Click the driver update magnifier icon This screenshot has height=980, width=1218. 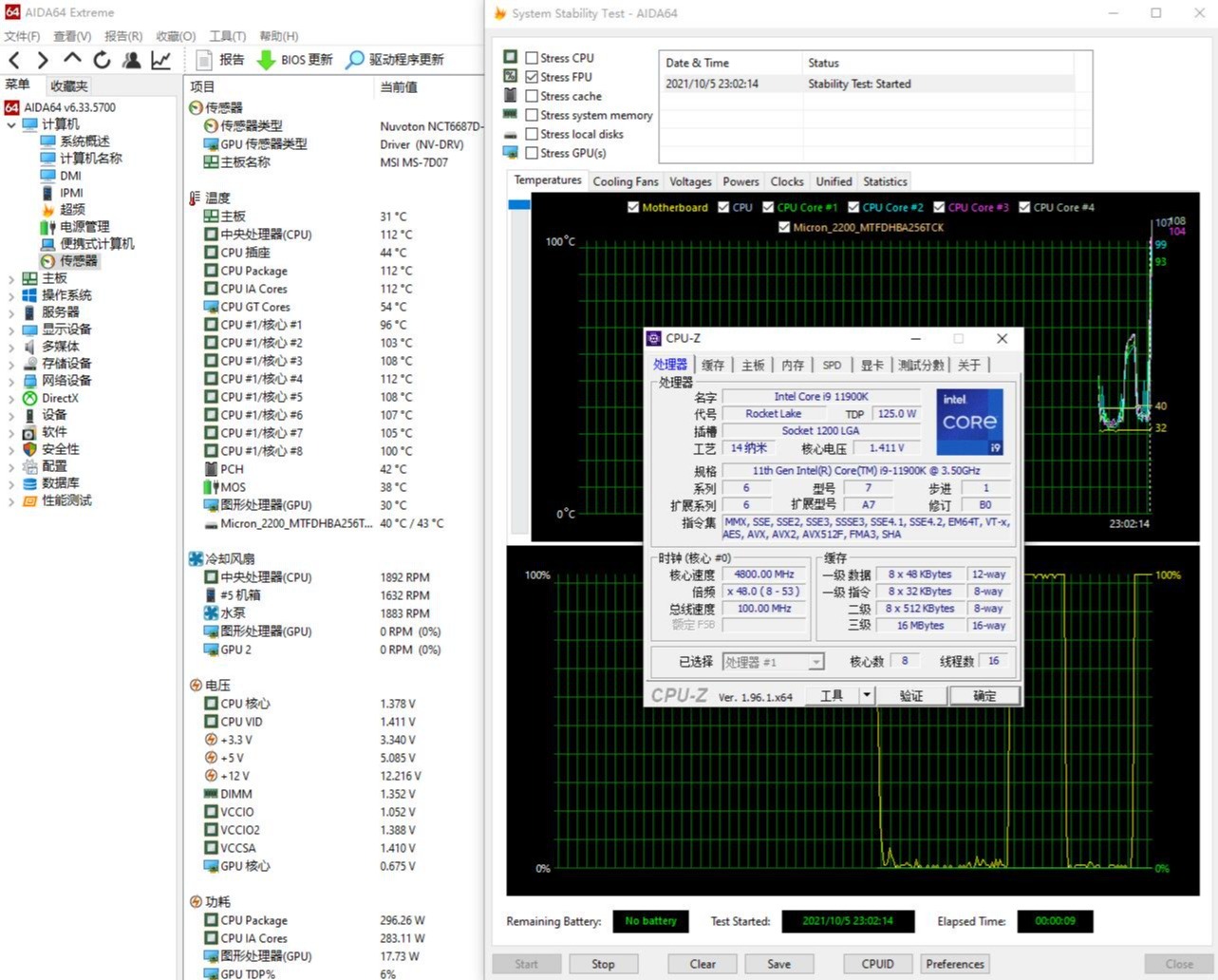pyautogui.click(x=355, y=60)
